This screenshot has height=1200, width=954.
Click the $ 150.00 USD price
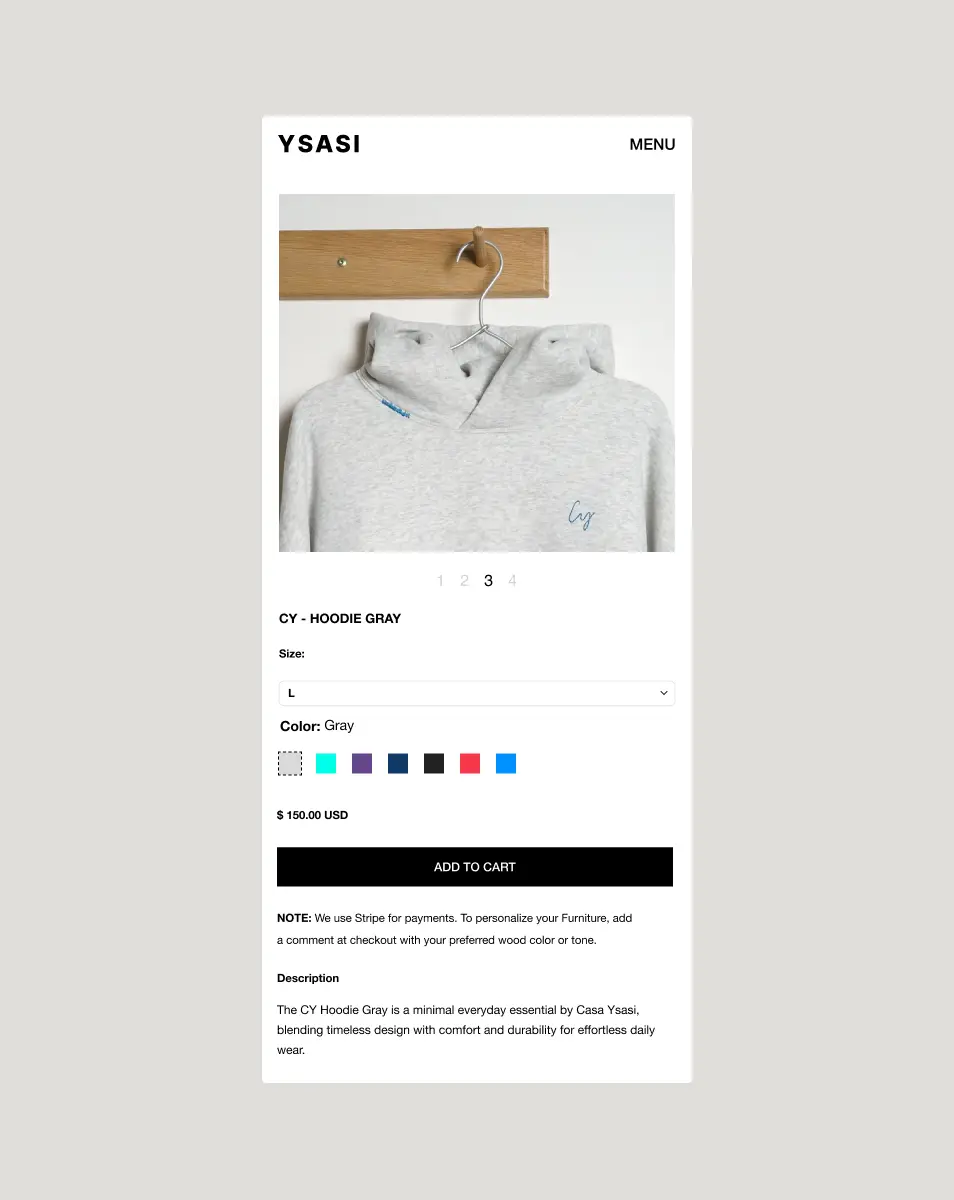313,815
